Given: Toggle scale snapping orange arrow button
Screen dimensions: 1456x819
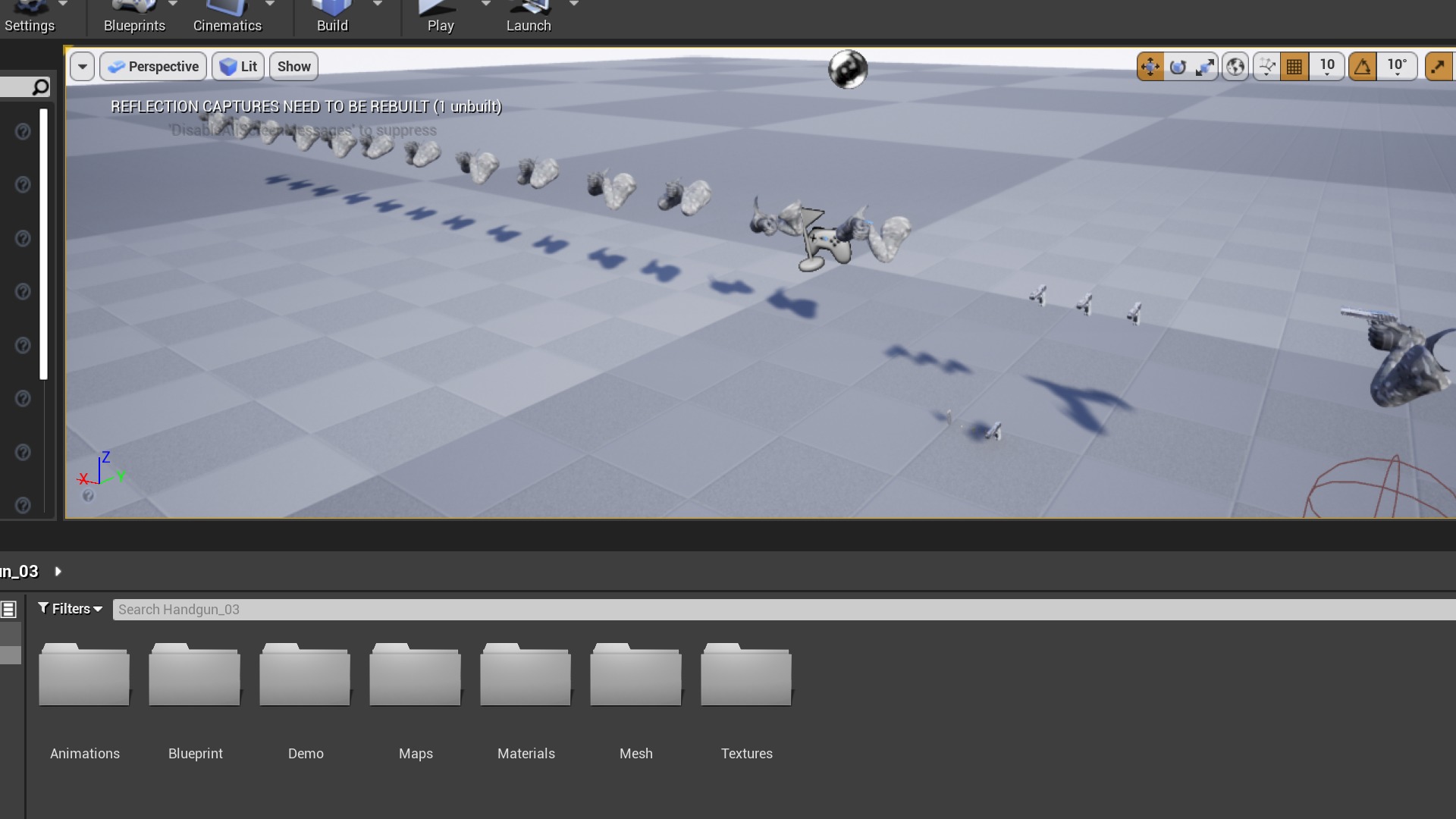Looking at the screenshot, I should (1438, 67).
